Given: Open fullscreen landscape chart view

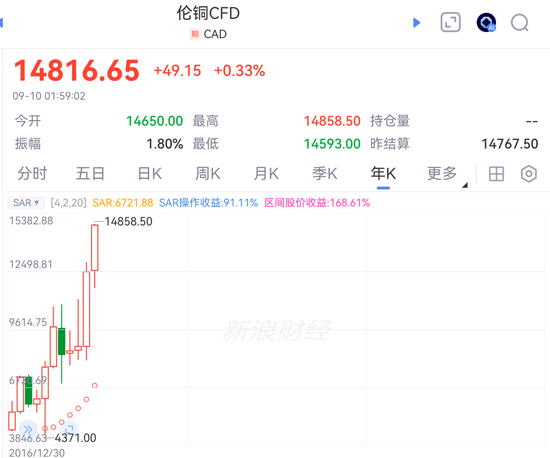Looking at the screenshot, I should pyautogui.click(x=450, y=22).
